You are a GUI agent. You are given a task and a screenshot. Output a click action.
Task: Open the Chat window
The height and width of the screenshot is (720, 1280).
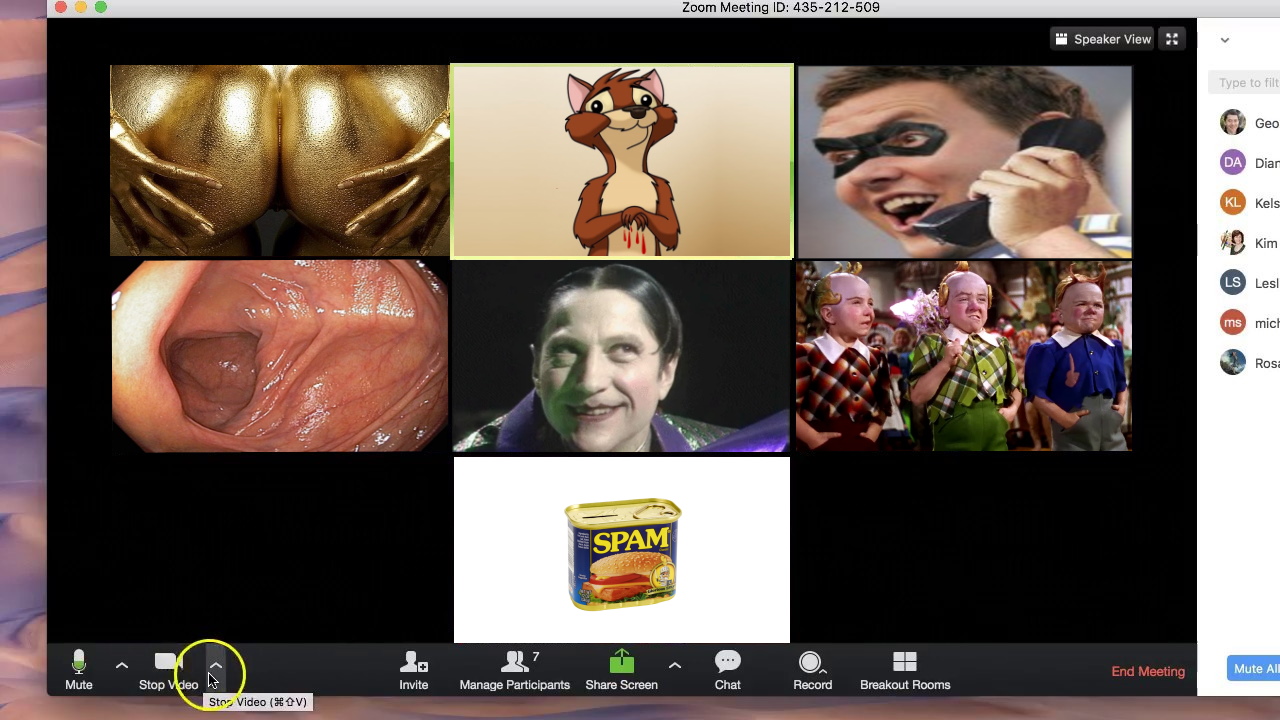tap(727, 670)
